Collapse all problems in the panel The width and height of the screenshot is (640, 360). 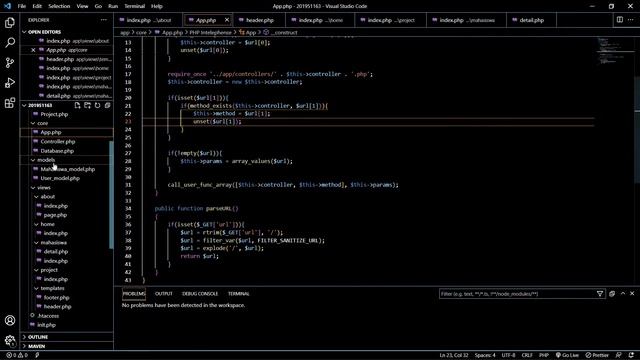tap(612, 293)
